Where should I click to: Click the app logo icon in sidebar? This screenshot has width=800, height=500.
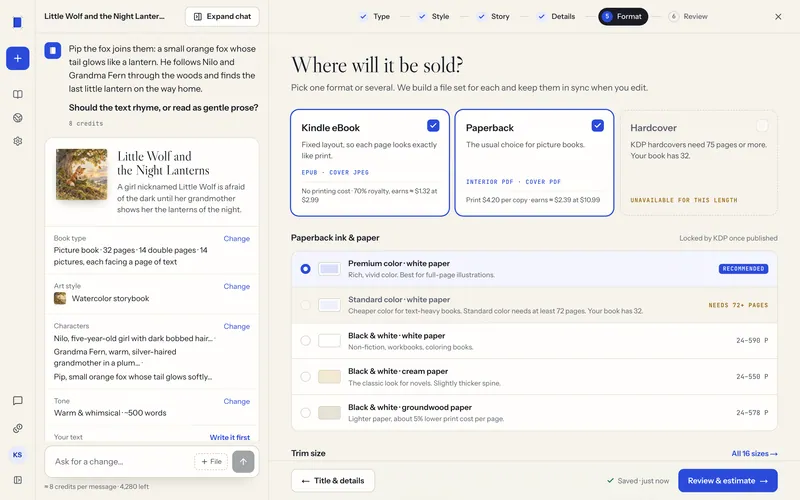tap(17, 22)
